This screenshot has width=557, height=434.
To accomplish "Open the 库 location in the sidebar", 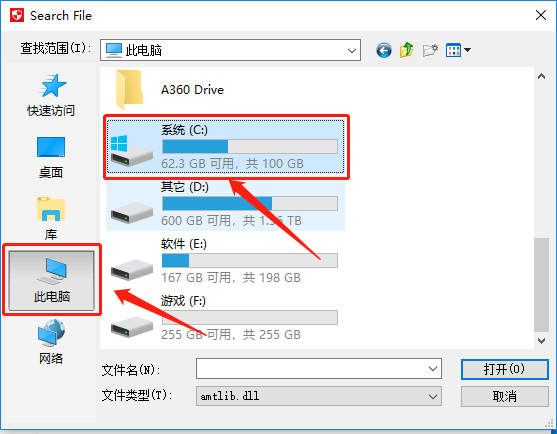I will 51,219.
